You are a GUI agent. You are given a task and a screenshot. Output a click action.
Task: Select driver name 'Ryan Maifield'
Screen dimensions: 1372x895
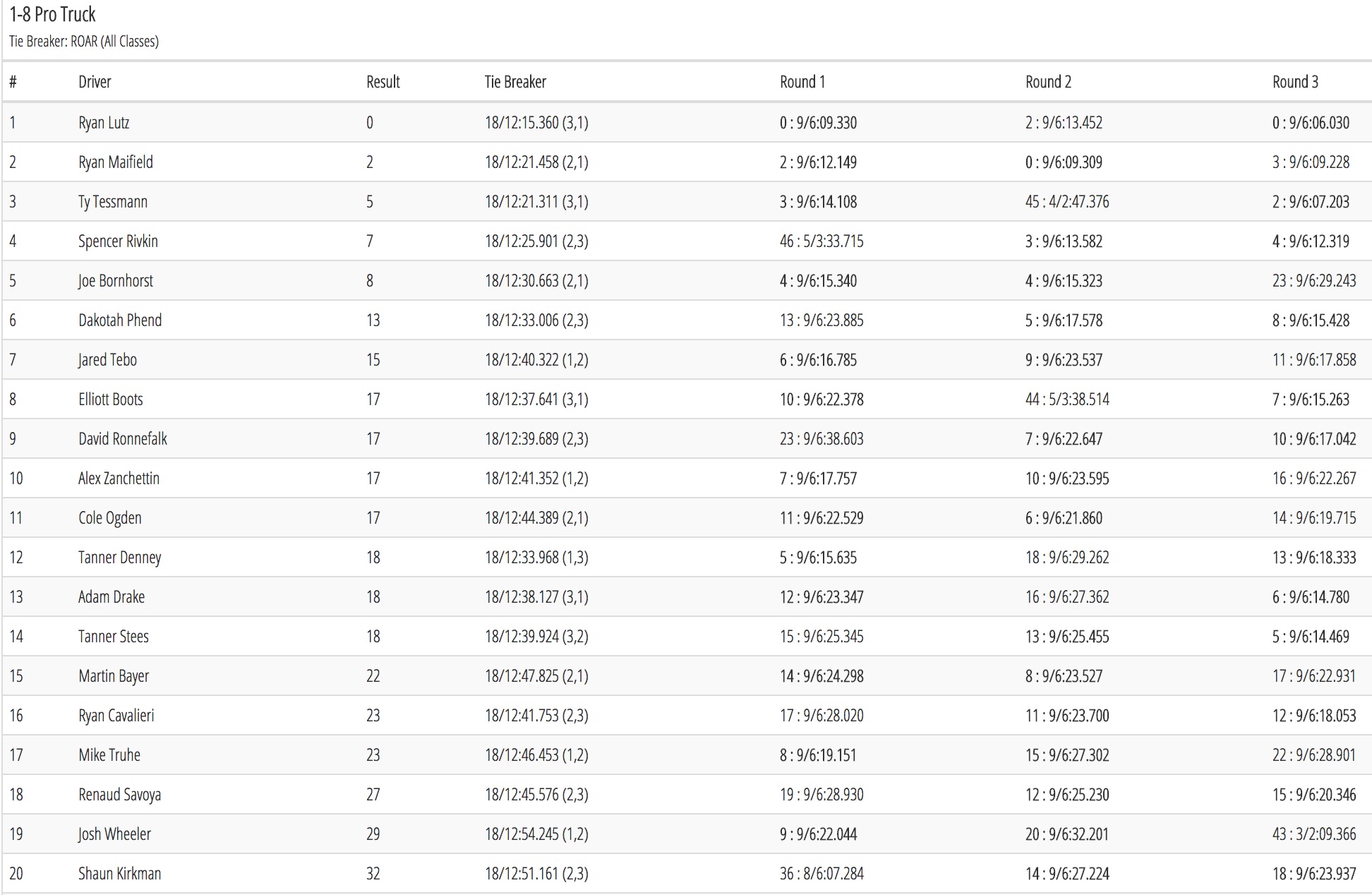116,162
